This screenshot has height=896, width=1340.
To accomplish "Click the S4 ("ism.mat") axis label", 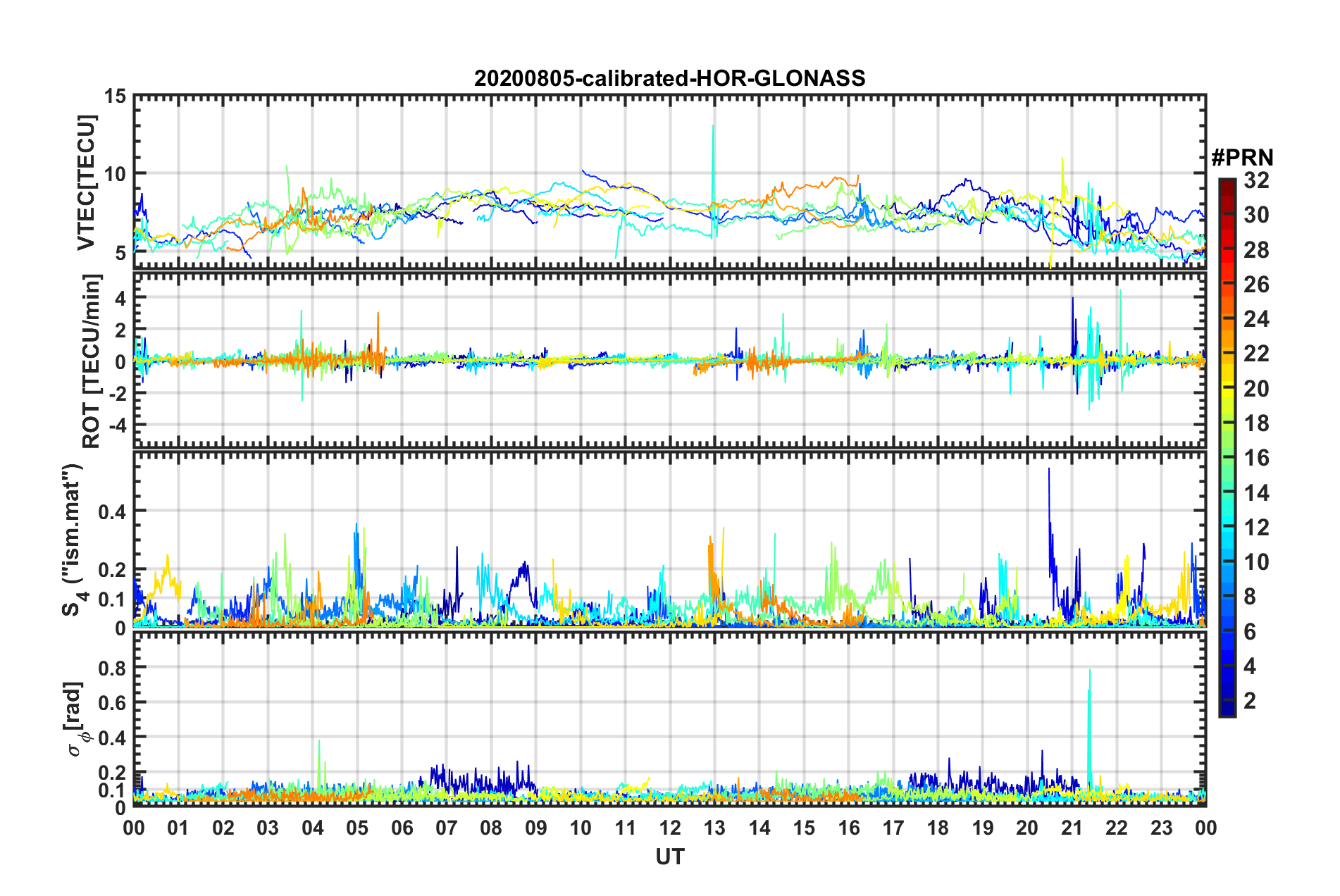I will (x=73, y=540).
